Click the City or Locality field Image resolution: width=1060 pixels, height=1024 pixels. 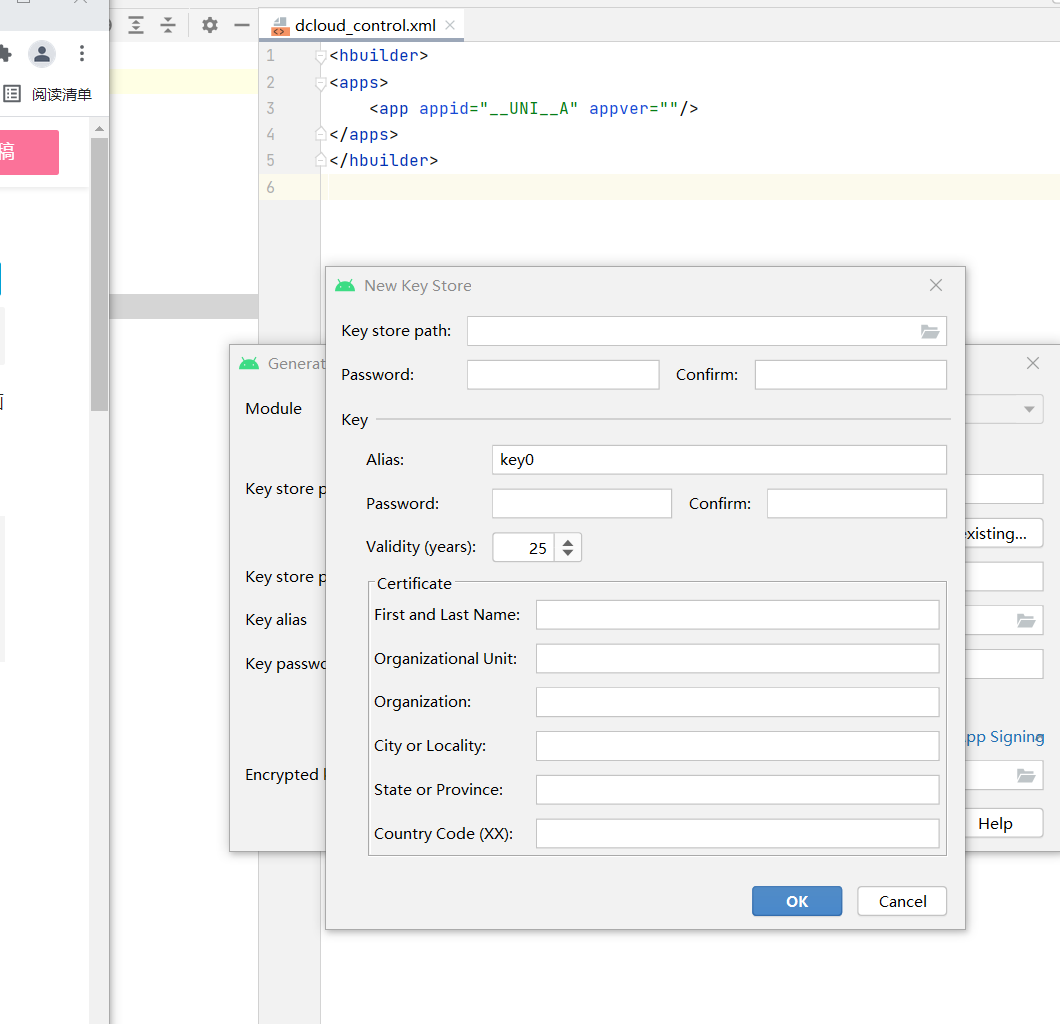coord(738,746)
